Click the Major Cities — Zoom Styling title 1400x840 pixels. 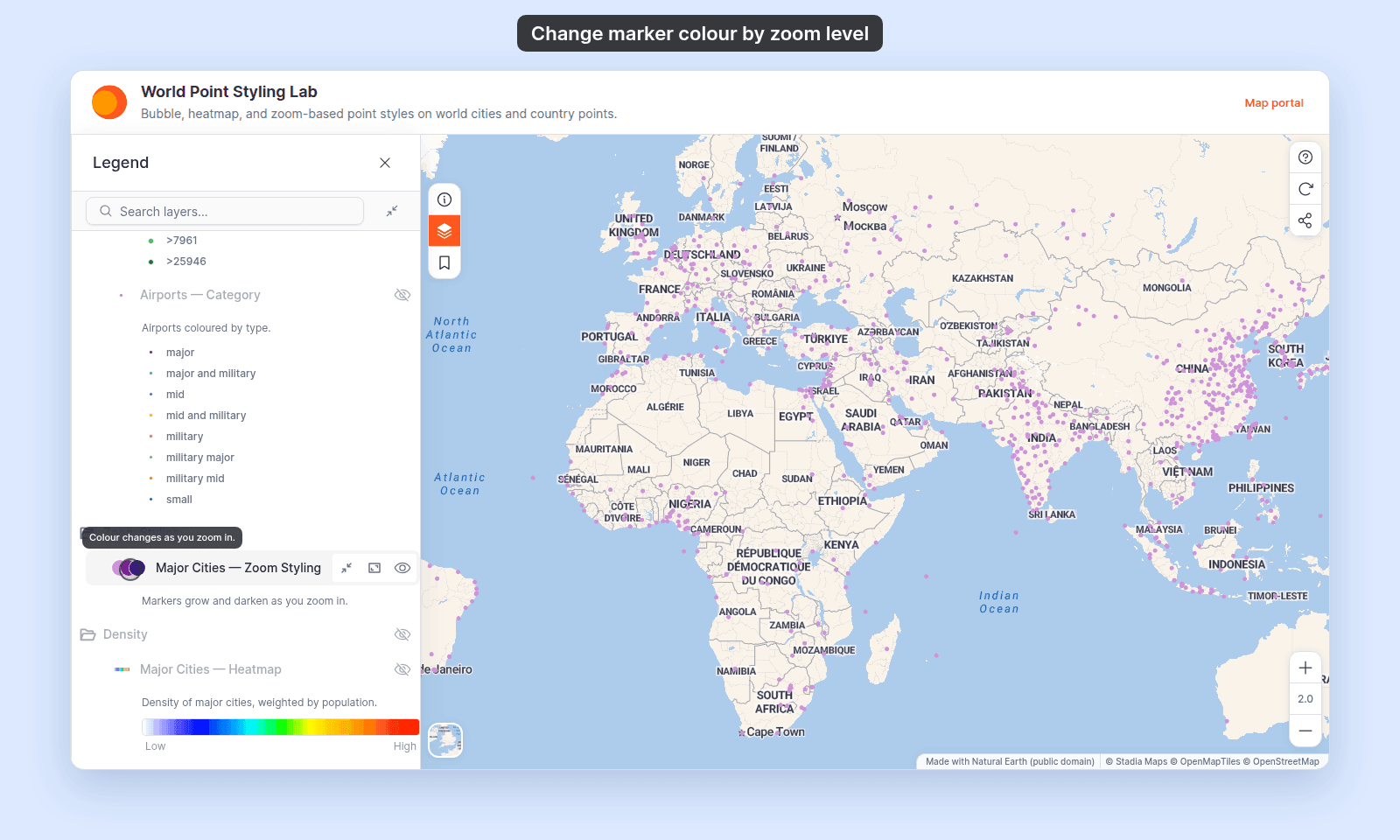point(238,568)
